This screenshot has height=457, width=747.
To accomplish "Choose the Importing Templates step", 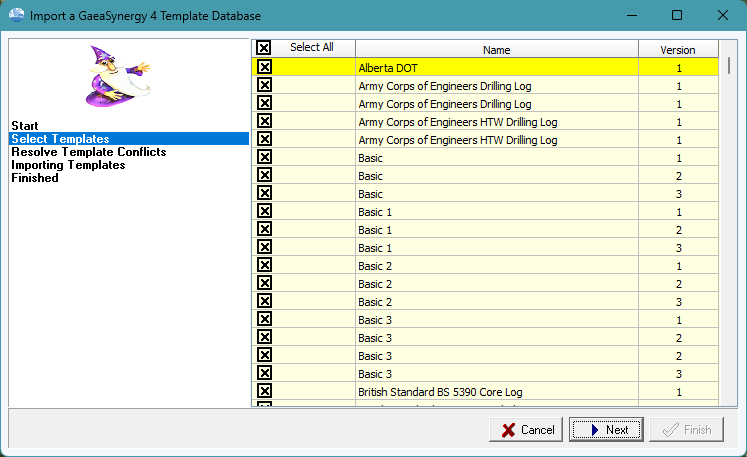I will pyautogui.click(x=68, y=165).
